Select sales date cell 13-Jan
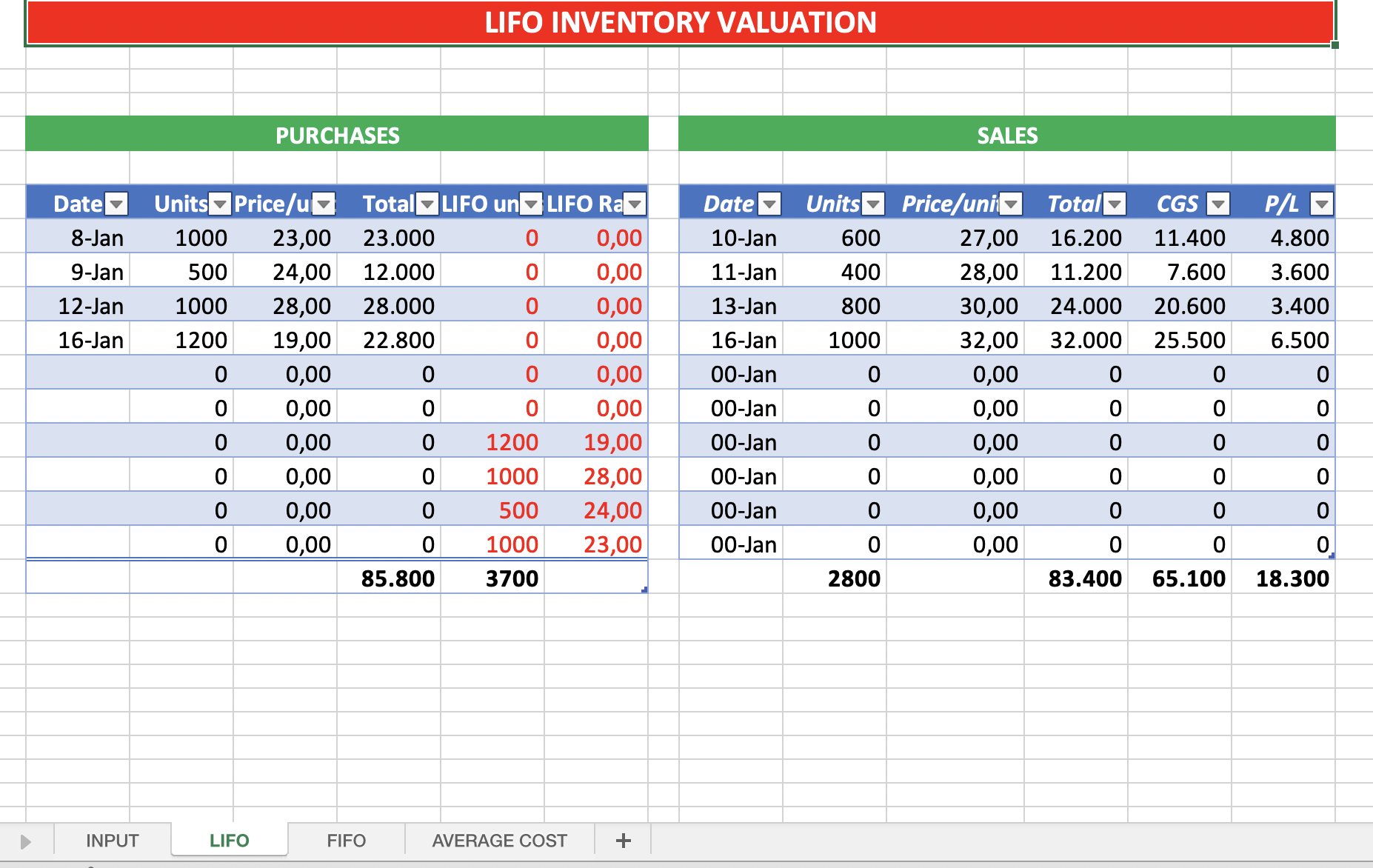 pyautogui.click(x=731, y=306)
